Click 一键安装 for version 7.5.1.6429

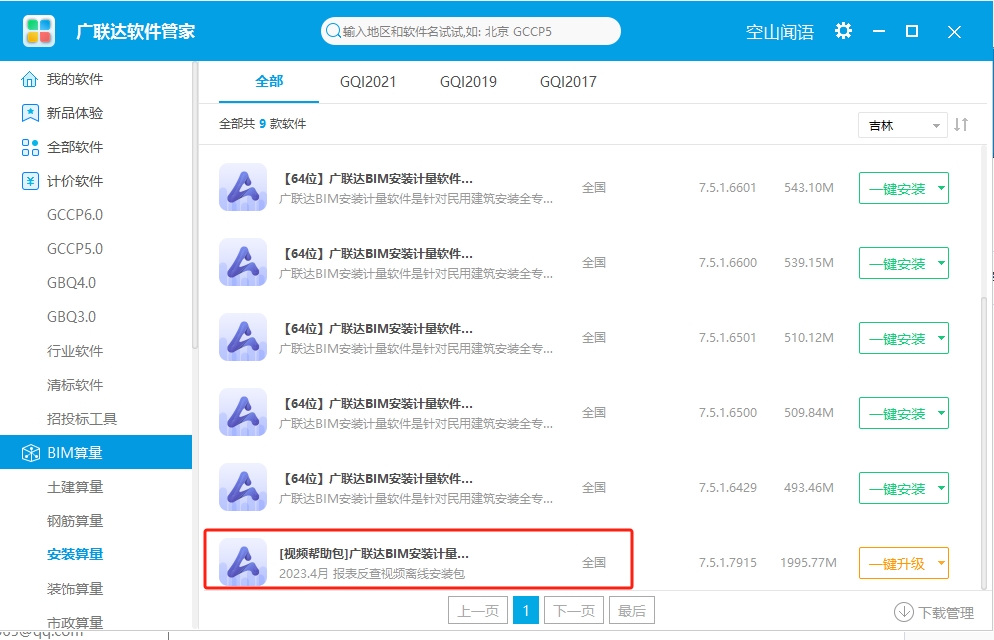pos(897,488)
